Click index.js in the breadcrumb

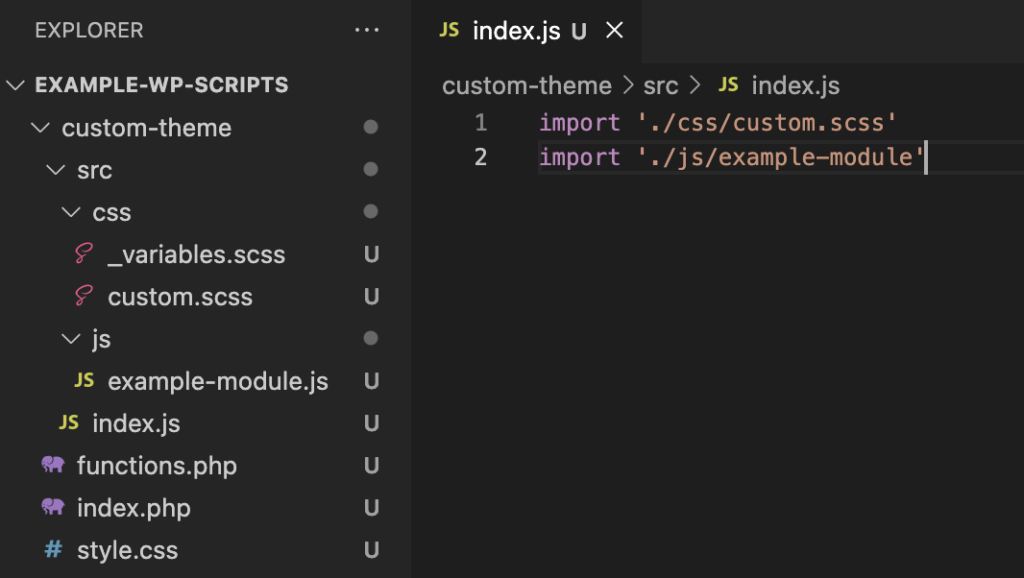(x=795, y=86)
